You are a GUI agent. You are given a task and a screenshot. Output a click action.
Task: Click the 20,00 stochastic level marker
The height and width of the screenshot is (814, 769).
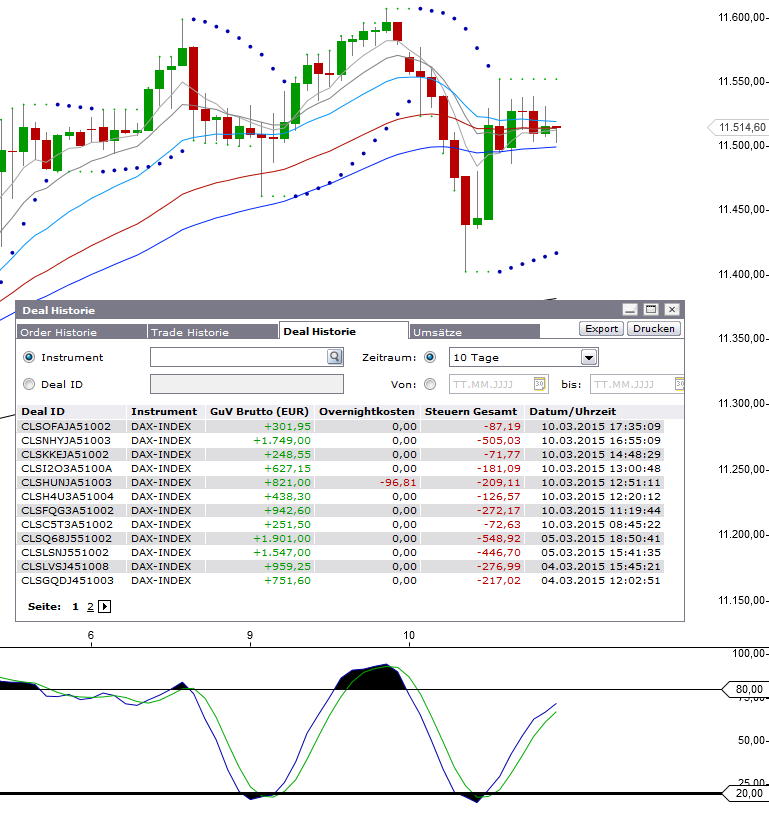746,793
